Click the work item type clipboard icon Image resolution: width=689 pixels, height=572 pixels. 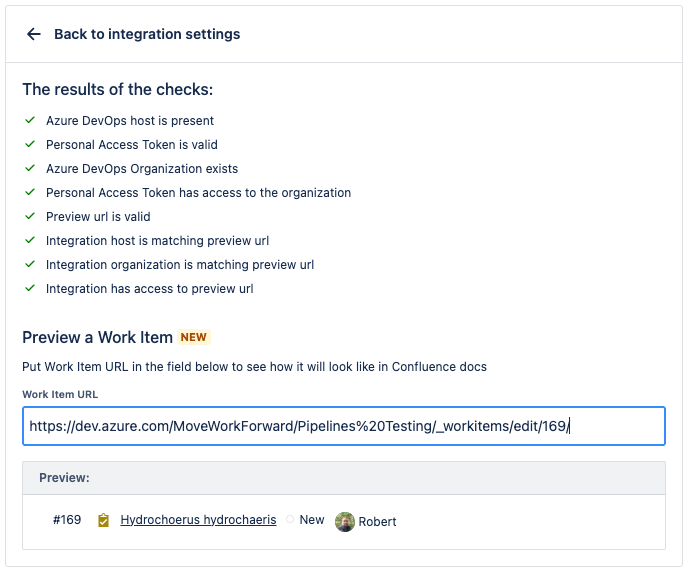[103, 521]
